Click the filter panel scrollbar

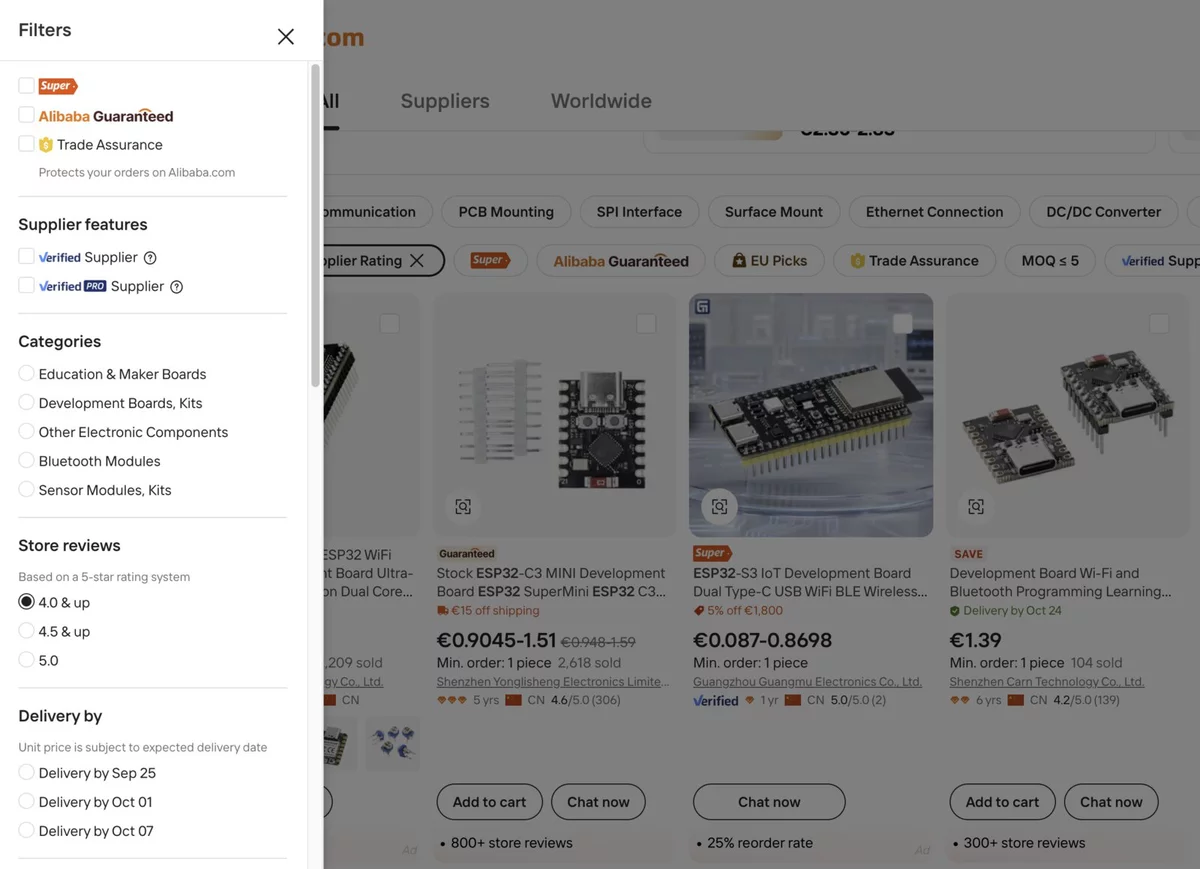coord(316,226)
